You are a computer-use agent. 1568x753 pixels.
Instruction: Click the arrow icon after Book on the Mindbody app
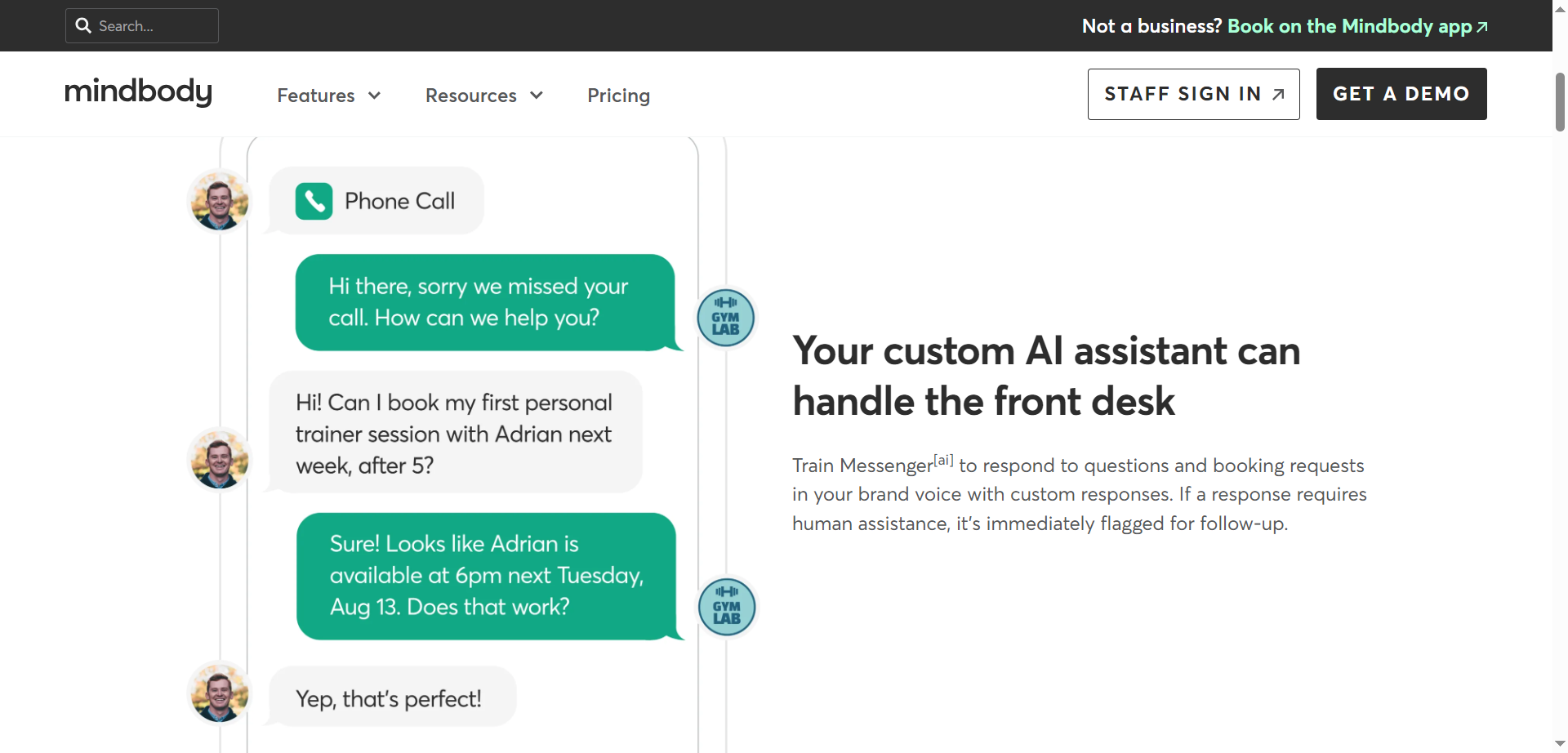(x=1481, y=25)
